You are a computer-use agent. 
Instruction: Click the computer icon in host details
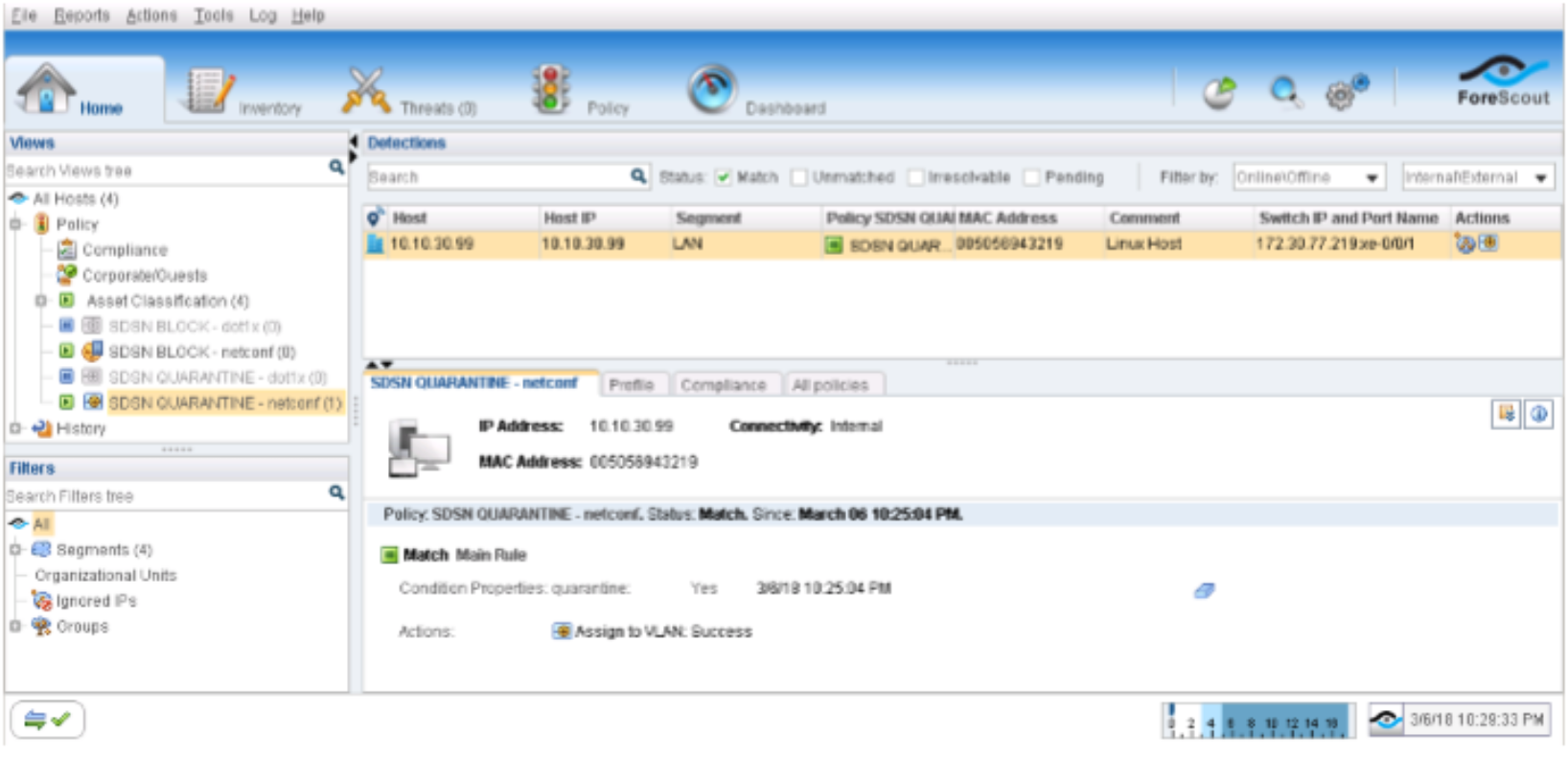[x=418, y=447]
